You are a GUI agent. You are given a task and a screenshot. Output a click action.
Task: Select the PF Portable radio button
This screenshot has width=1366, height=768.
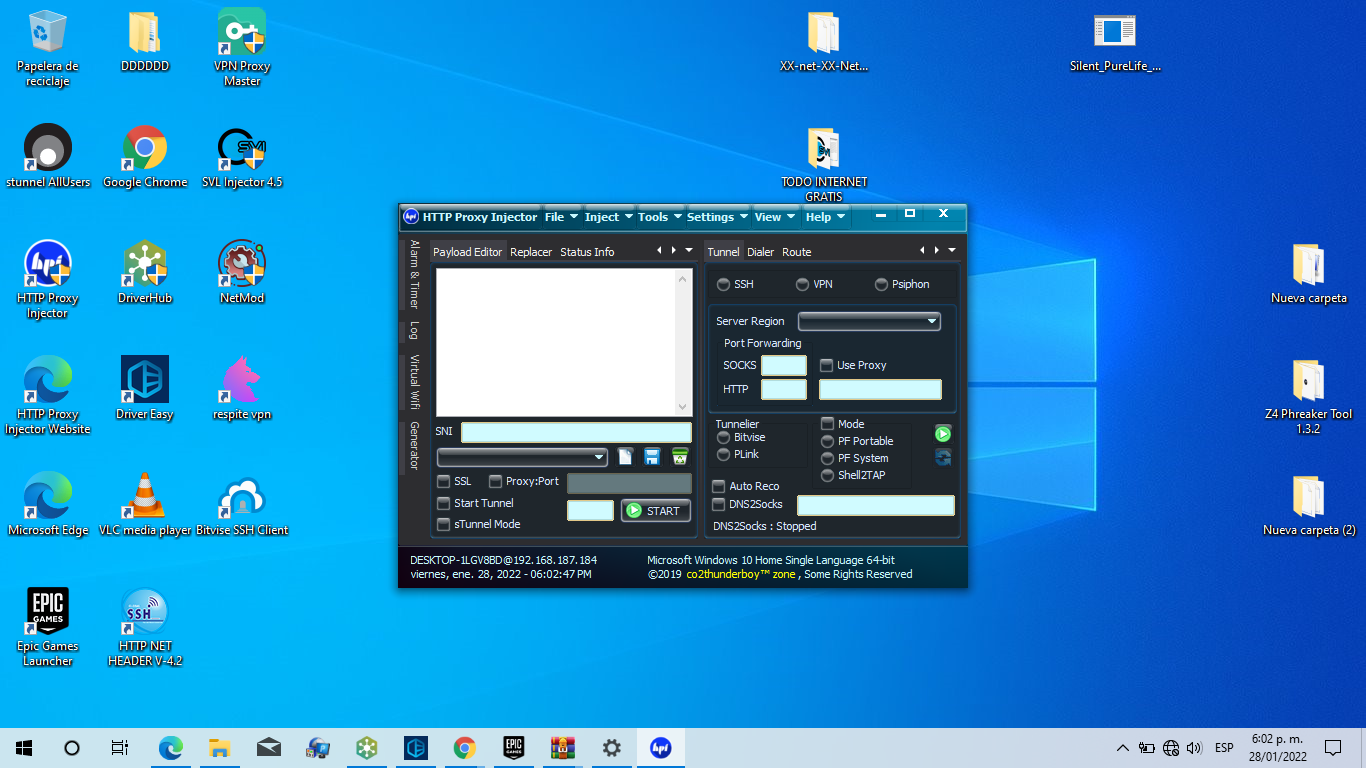tap(827, 441)
